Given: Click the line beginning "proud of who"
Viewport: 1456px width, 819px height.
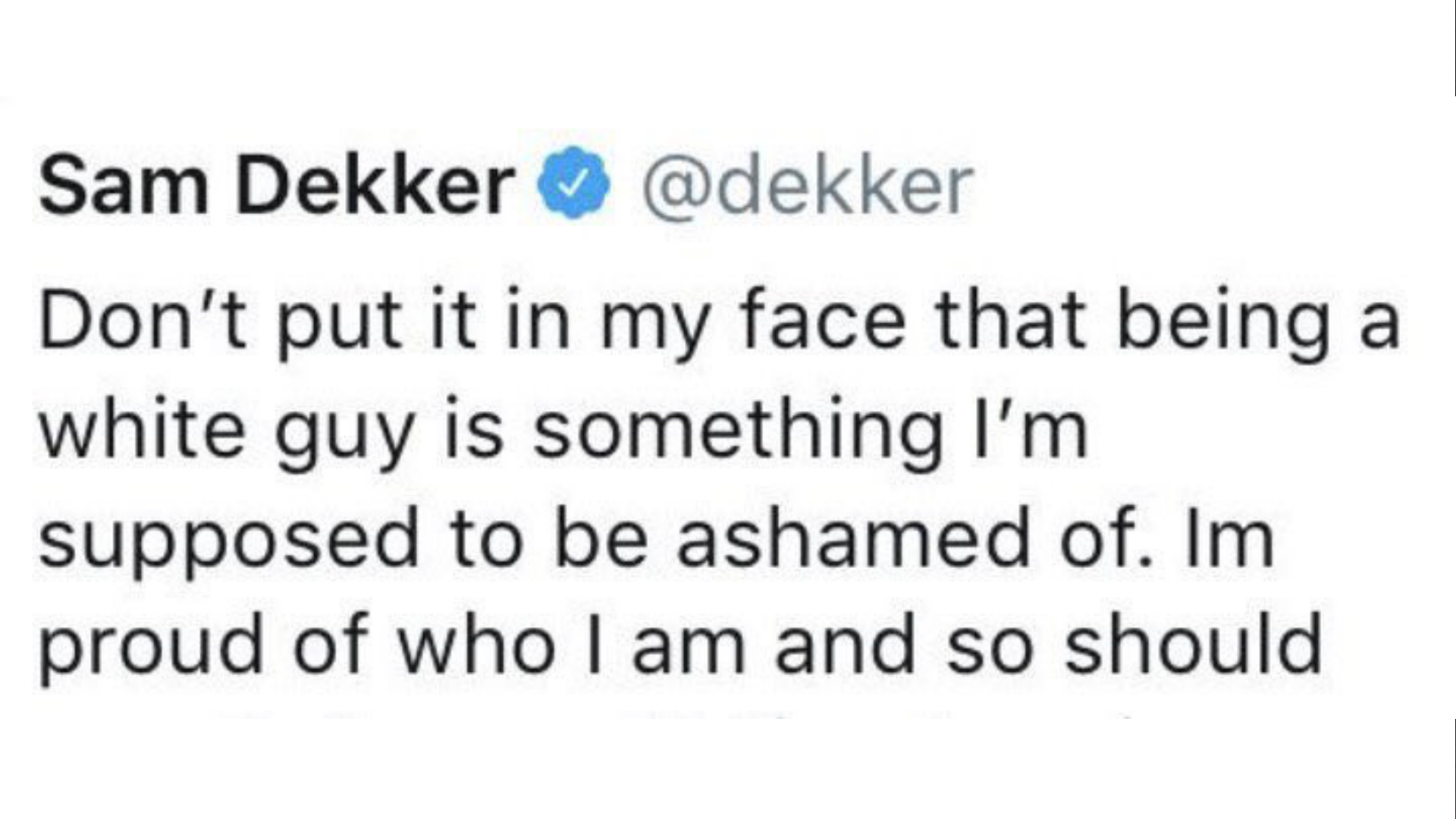Looking at the screenshot, I should click(x=681, y=645).
